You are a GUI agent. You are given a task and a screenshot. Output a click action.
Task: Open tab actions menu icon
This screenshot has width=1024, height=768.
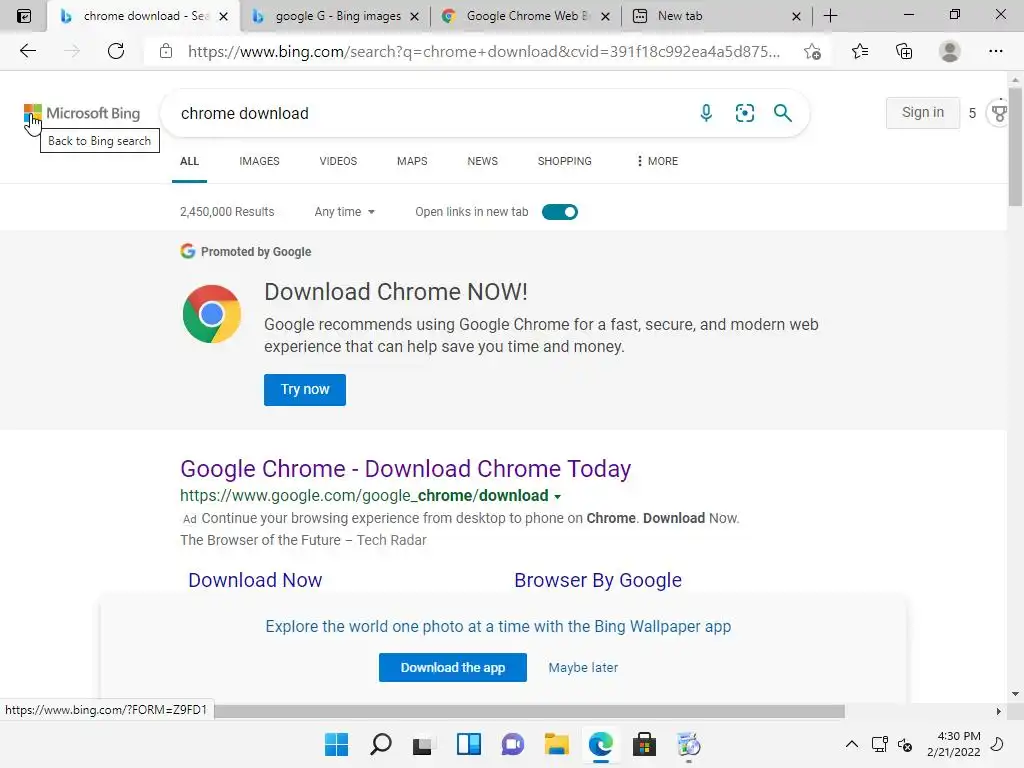(x=24, y=16)
